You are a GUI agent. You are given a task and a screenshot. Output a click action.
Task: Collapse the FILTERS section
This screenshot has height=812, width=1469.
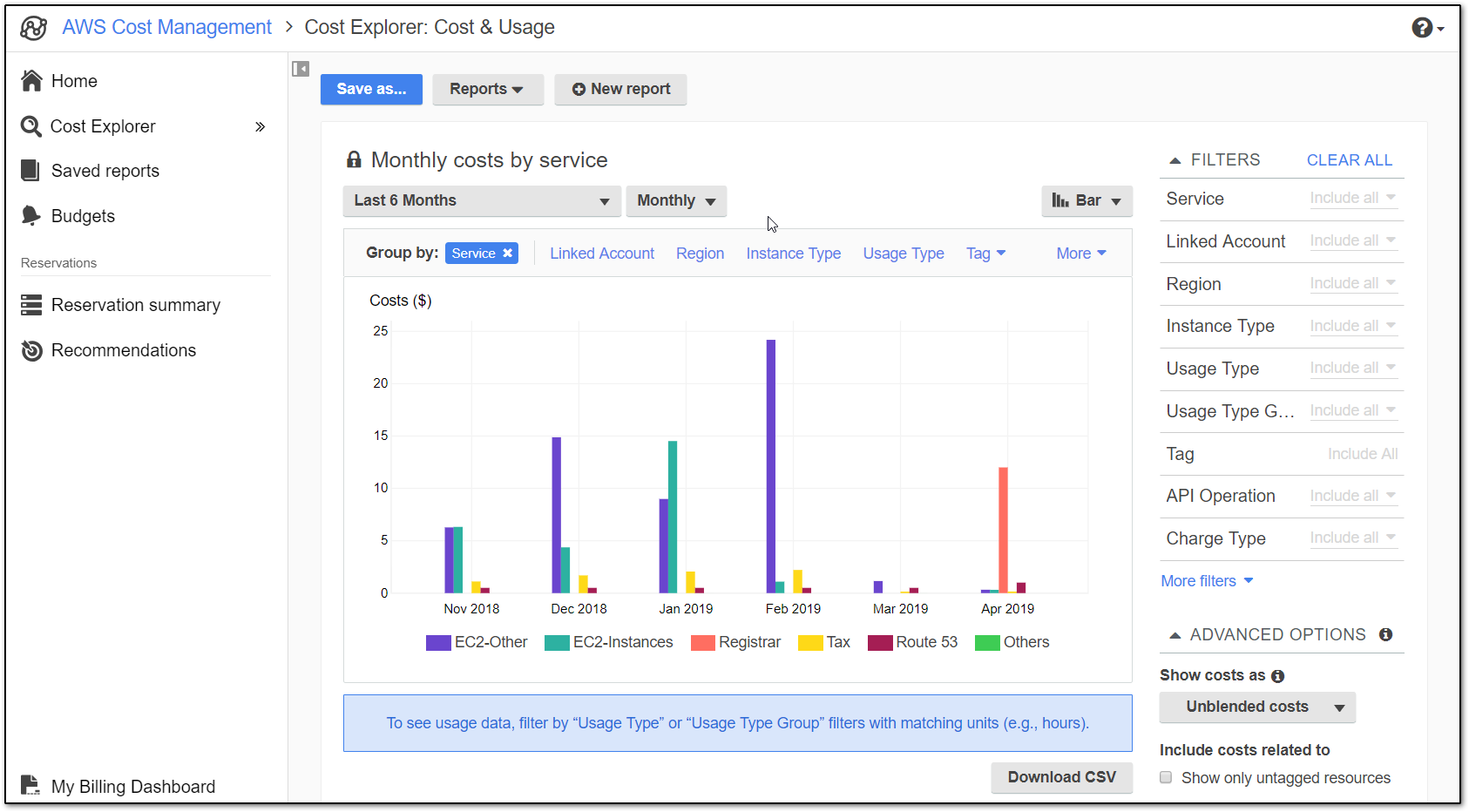pyautogui.click(x=1175, y=160)
